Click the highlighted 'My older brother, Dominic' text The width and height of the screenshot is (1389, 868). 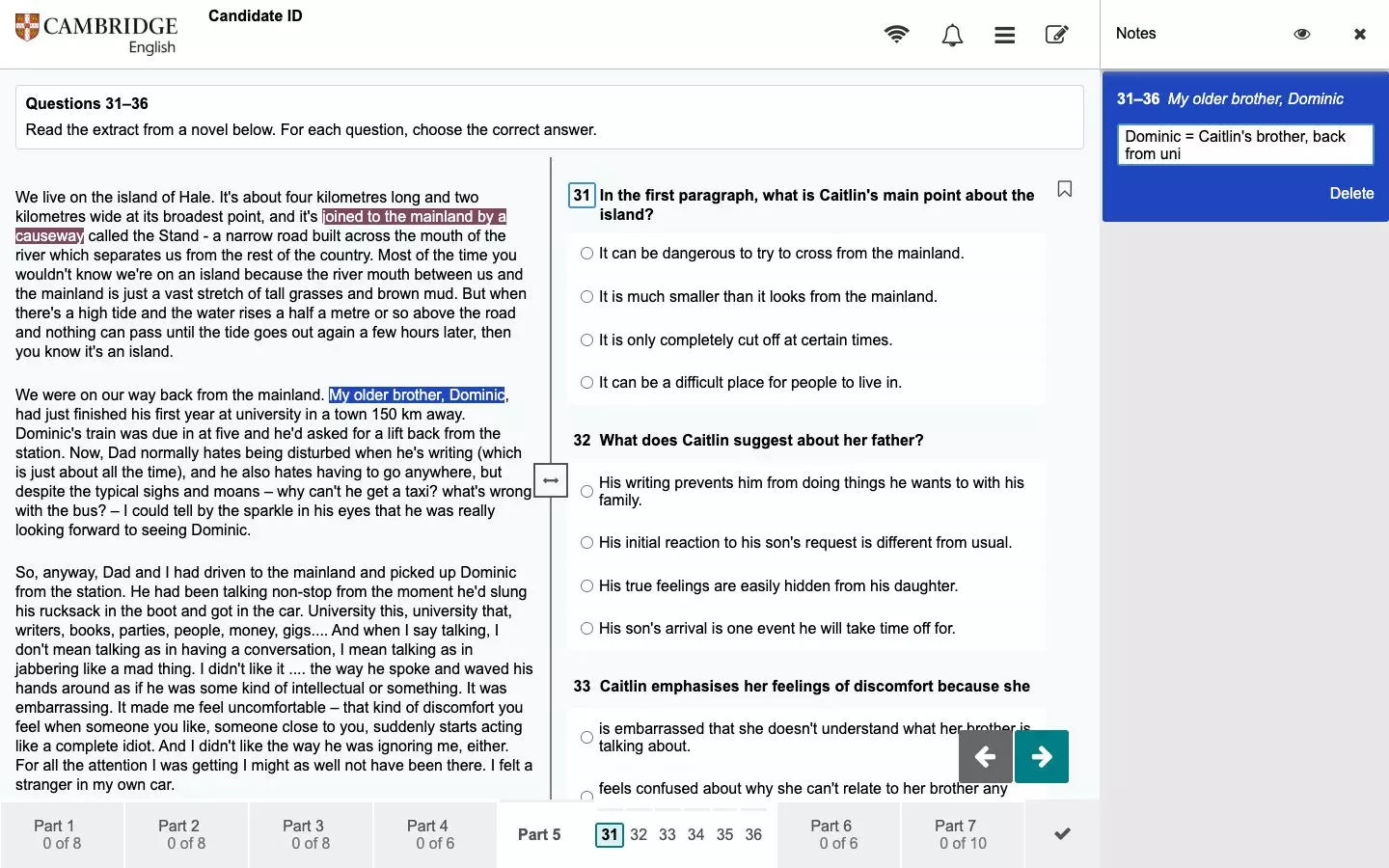[x=417, y=394]
